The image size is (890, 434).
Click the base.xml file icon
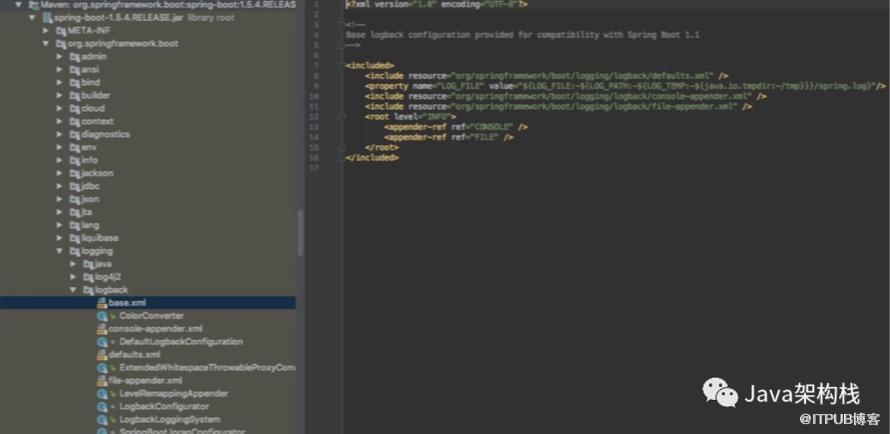(x=102, y=302)
